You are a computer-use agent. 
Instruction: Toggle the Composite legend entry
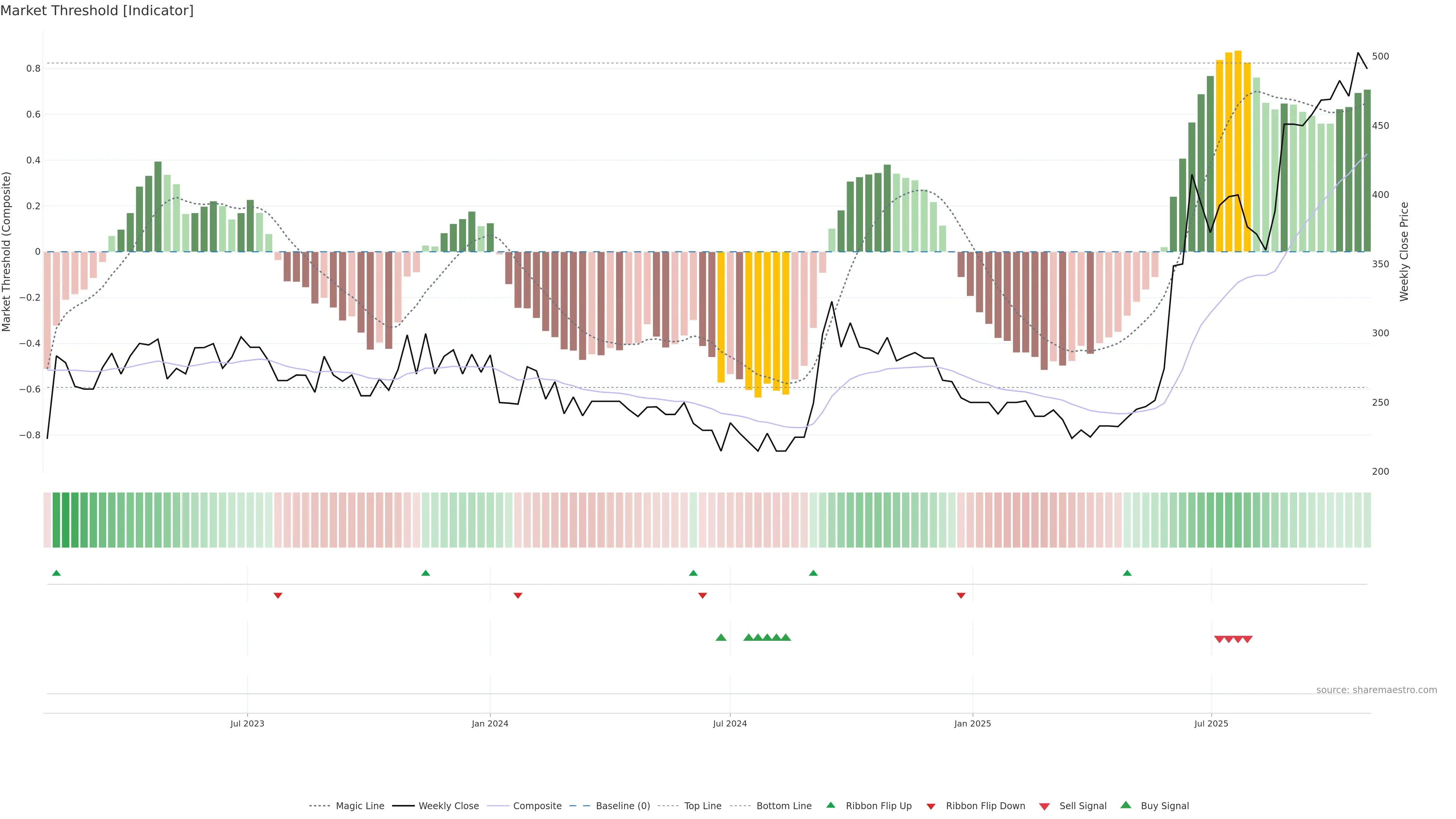[537, 806]
